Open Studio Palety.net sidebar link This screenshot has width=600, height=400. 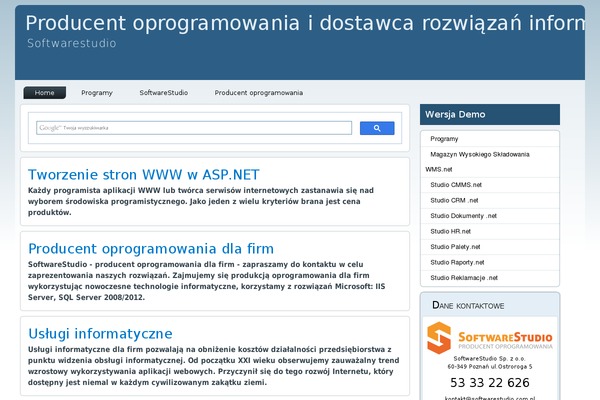click(x=455, y=247)
